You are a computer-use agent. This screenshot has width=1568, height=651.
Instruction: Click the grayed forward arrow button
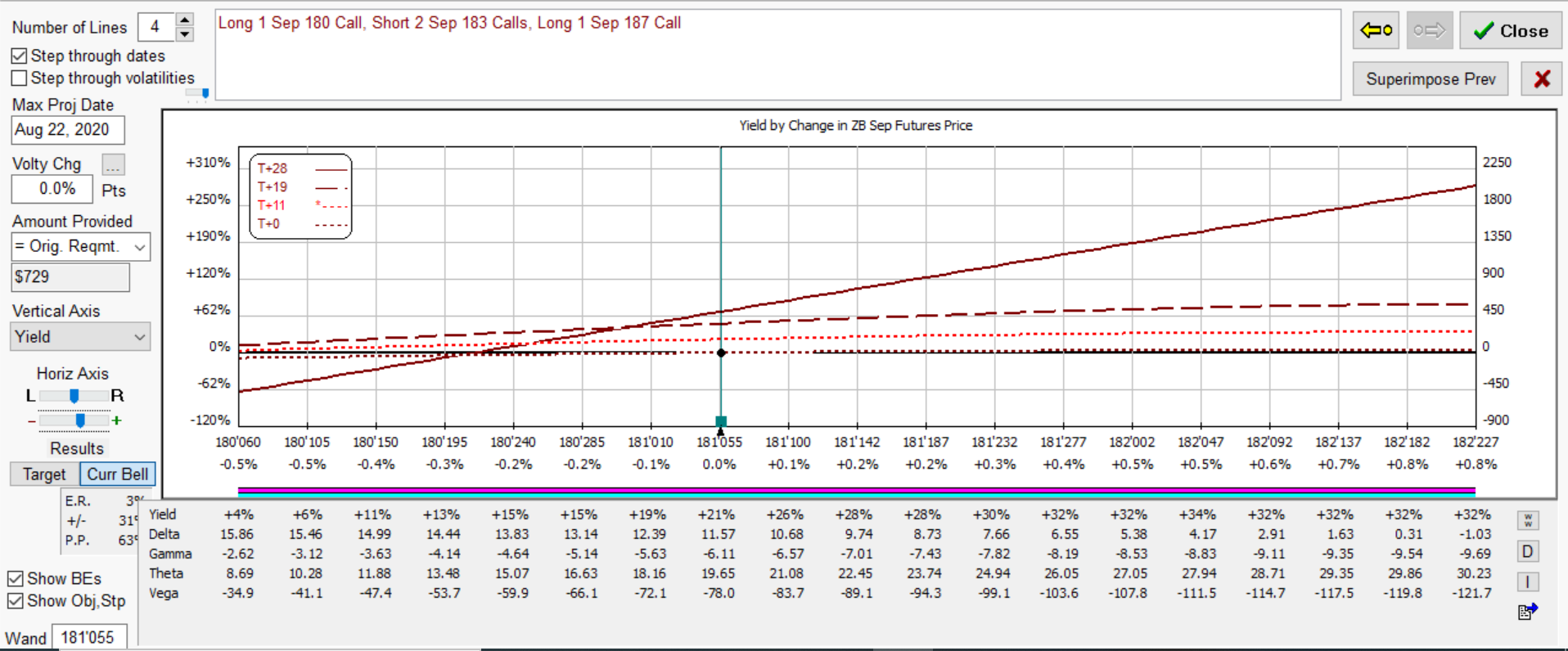(x=1430, y=31)
